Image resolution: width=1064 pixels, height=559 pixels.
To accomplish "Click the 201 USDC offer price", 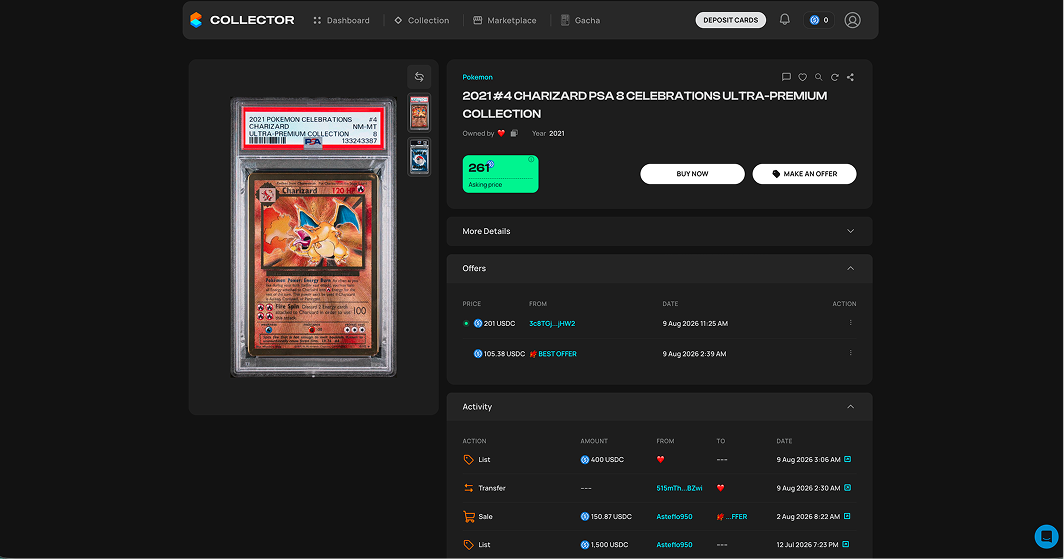I will (x=494, y=324).
